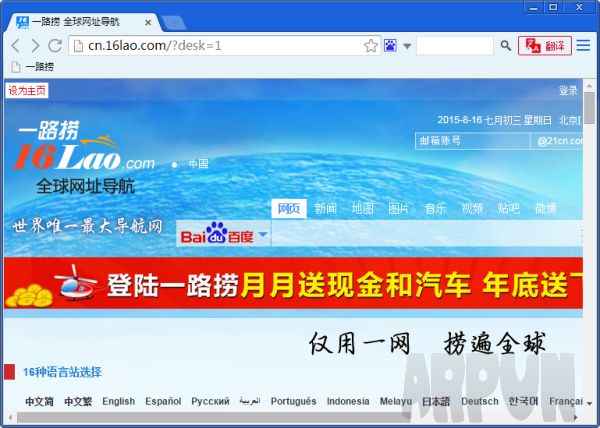Screen dimensions: 600x428
Task: Choose the Русский language site
Action: pyautogui.click(x=210, y=401)
